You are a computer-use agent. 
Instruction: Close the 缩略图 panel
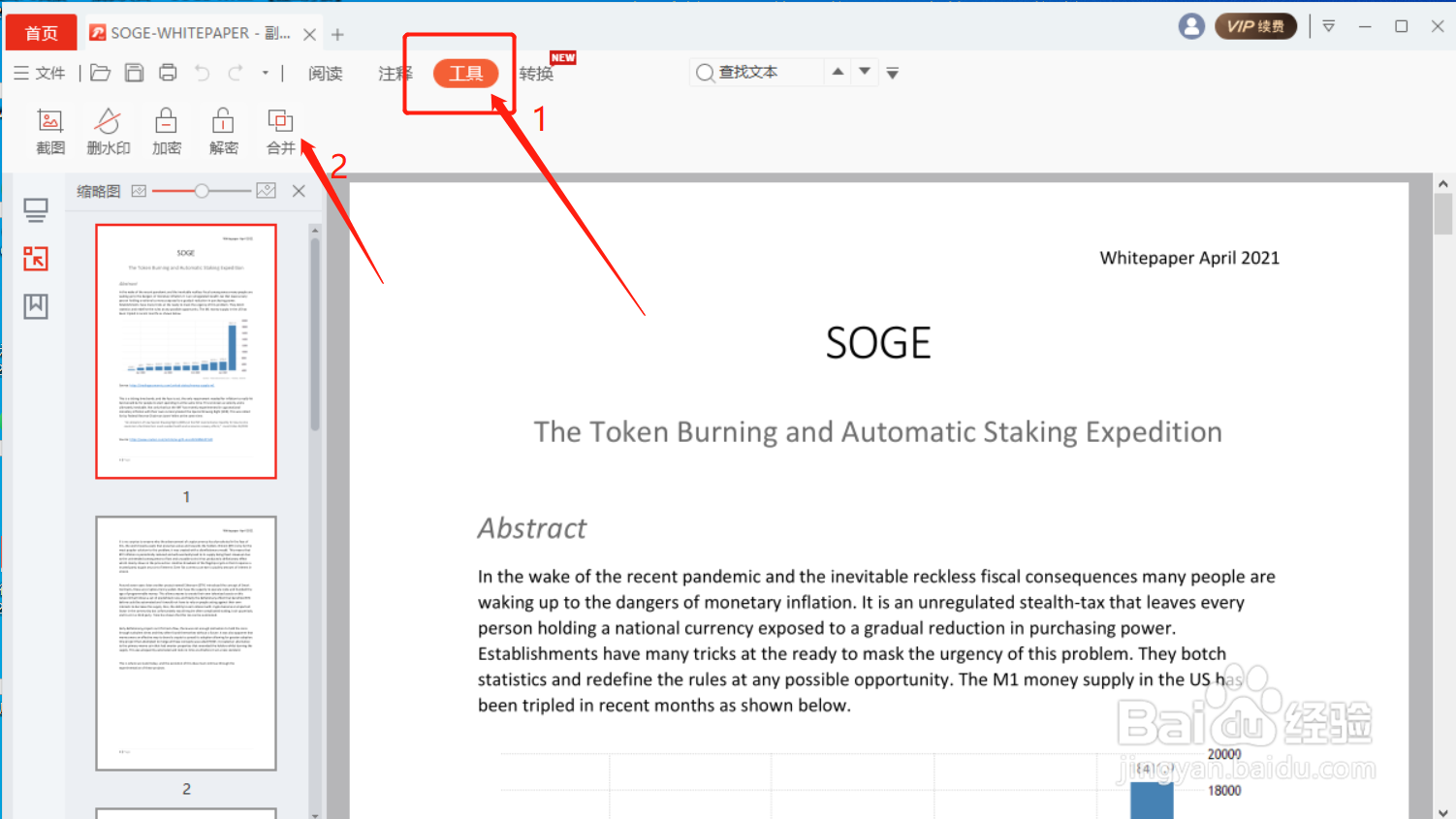299,191
